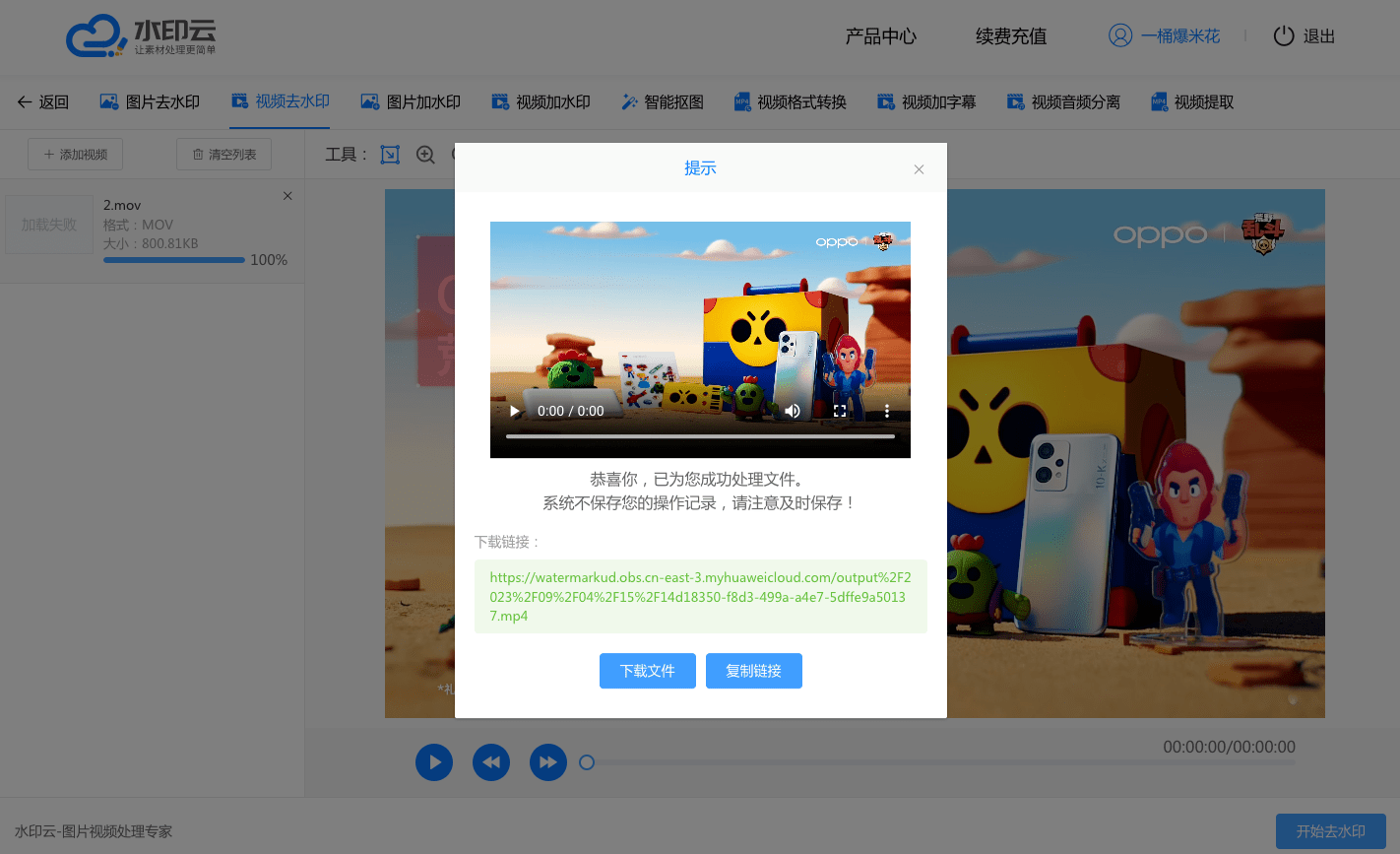Open 续费充值 page
The height and width of the screenshot is (854, 1400).
pos(1011,36)
